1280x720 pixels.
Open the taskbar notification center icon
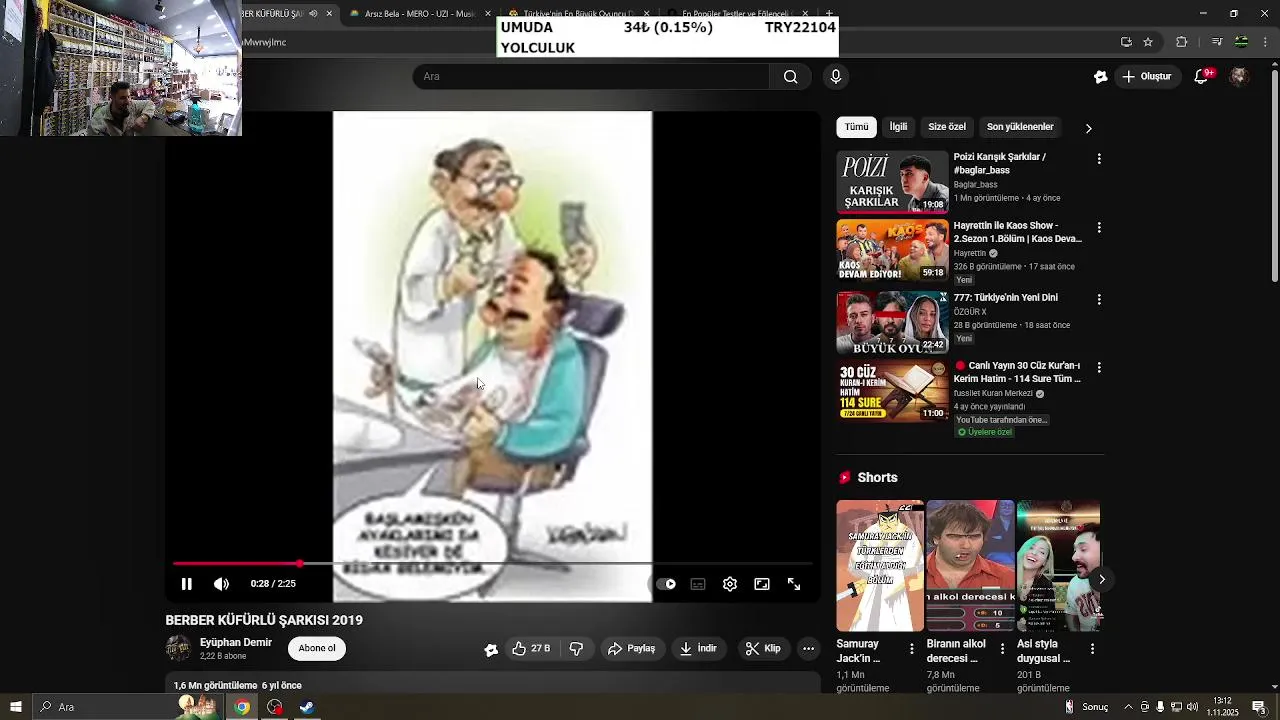click(x=1259, y=707)
